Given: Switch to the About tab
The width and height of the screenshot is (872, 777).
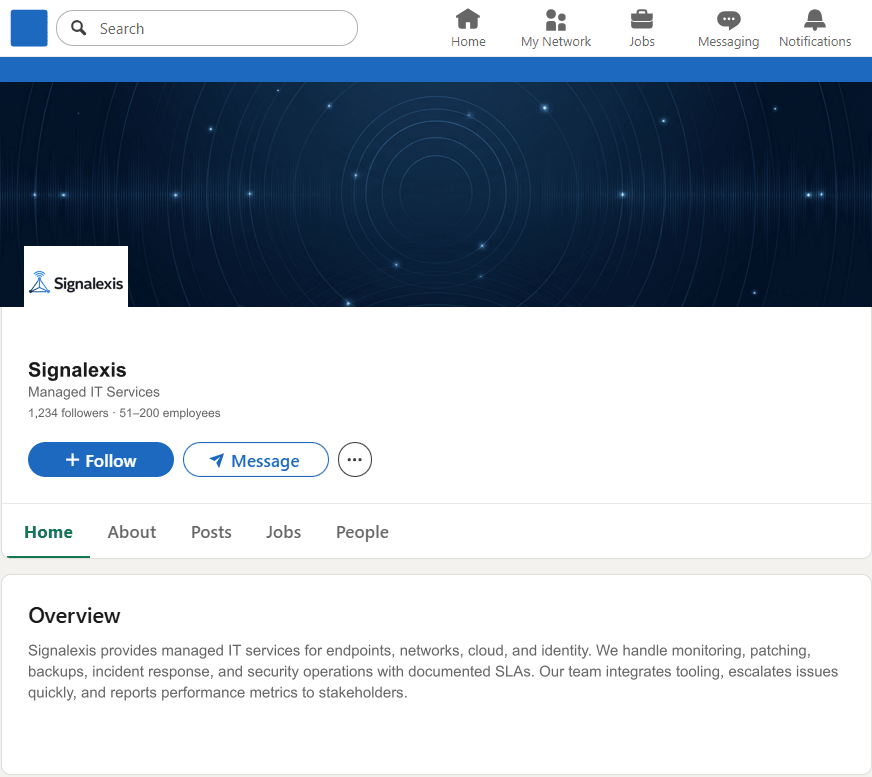Looking at the screenshot, I should point(131,532).
